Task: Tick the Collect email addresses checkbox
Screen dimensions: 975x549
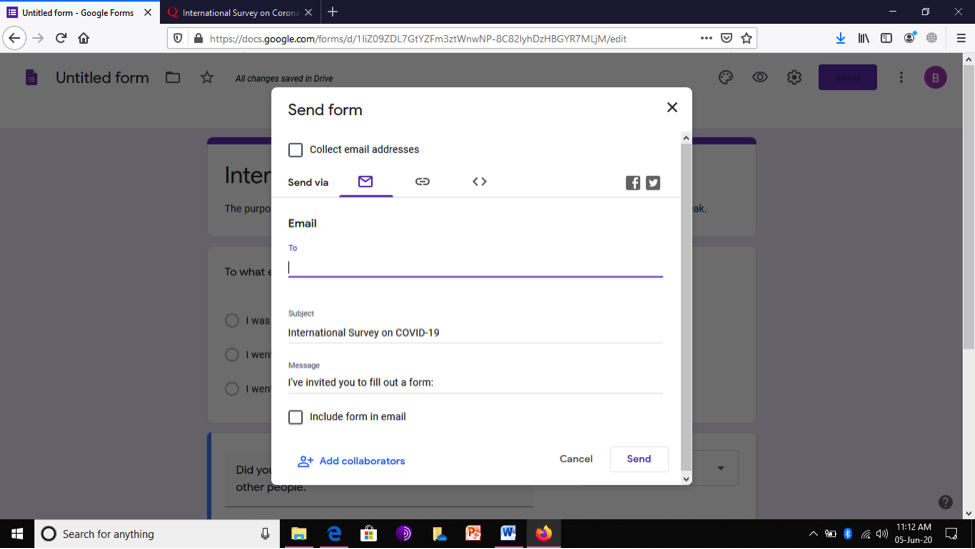Action: [295, 150]
